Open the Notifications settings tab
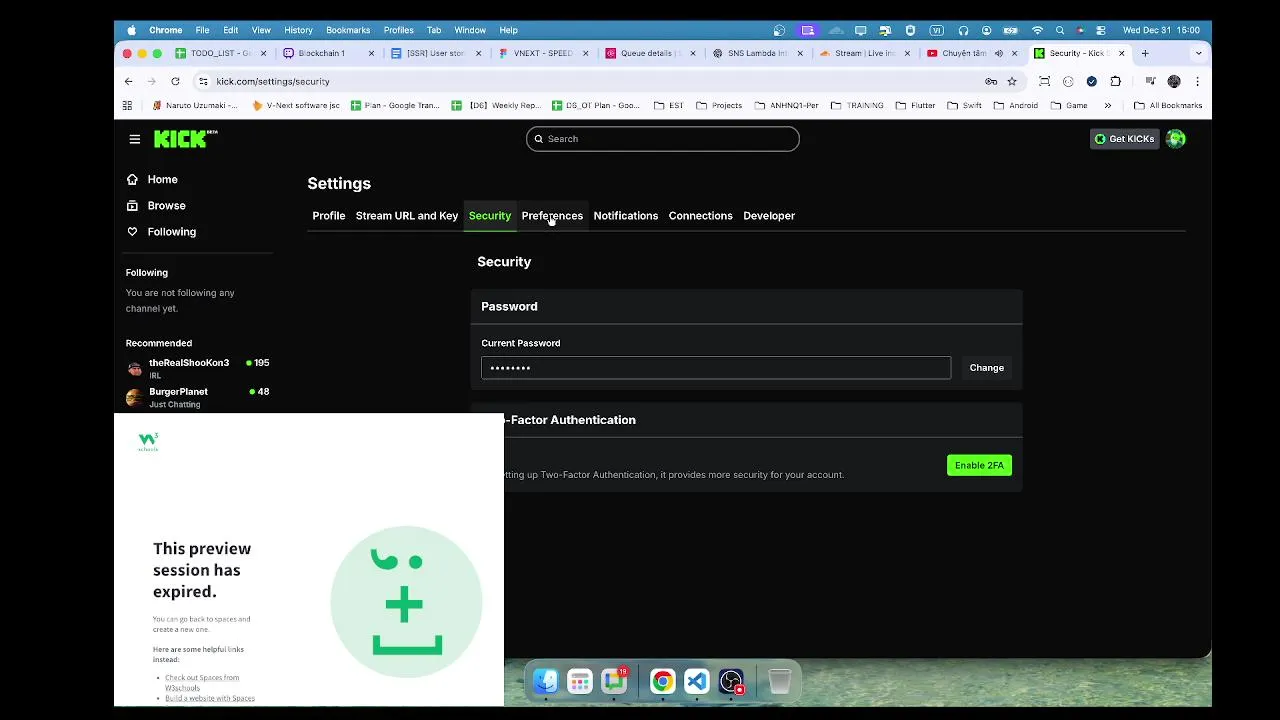Image resolution: width=1280 pixels, height=720 pixels. click(x=626, y=215)
